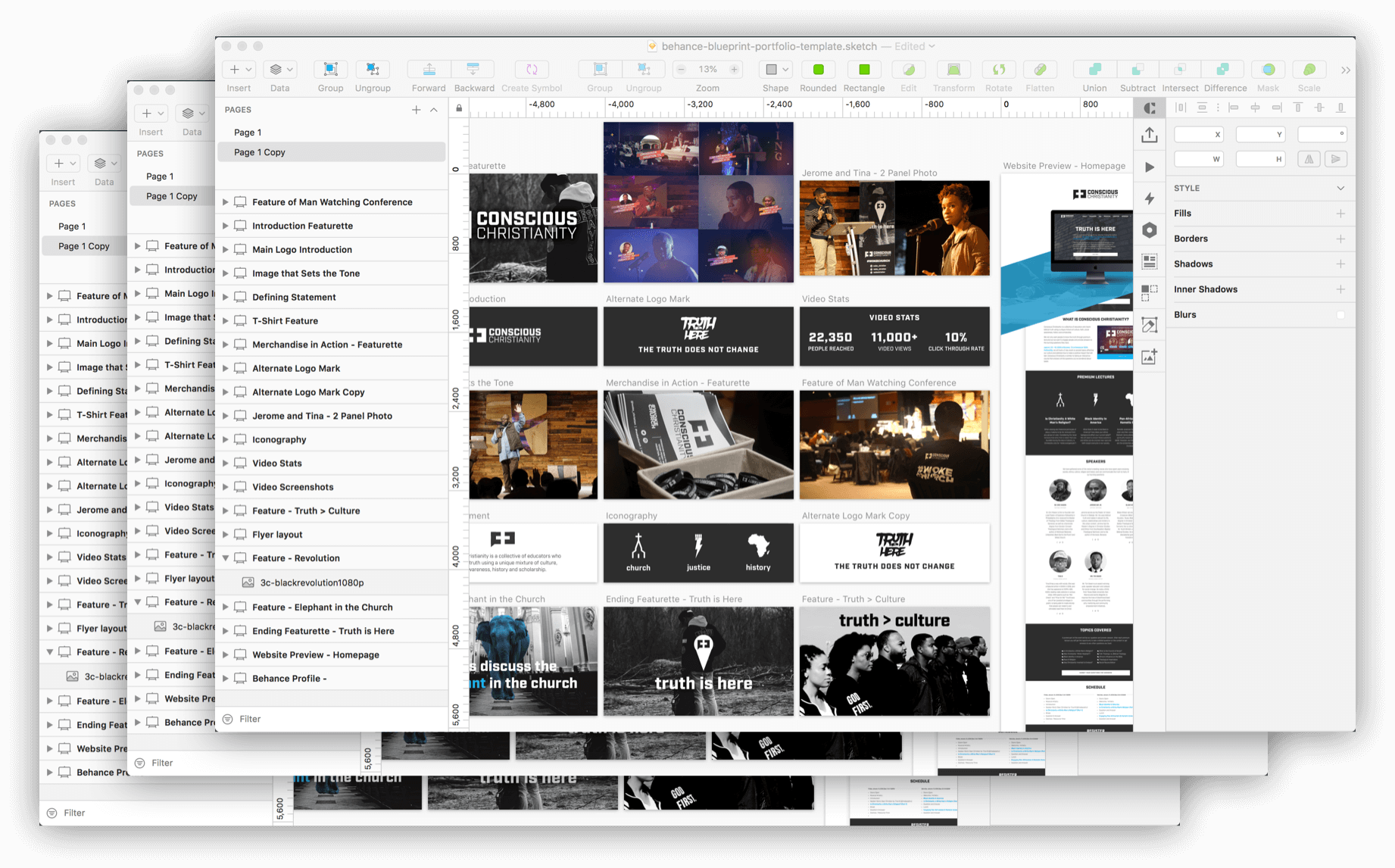Expand T-Shirt Feature layer in front window
The height and width of the screenshot is (868, 1395).
[x=225, y=321]
